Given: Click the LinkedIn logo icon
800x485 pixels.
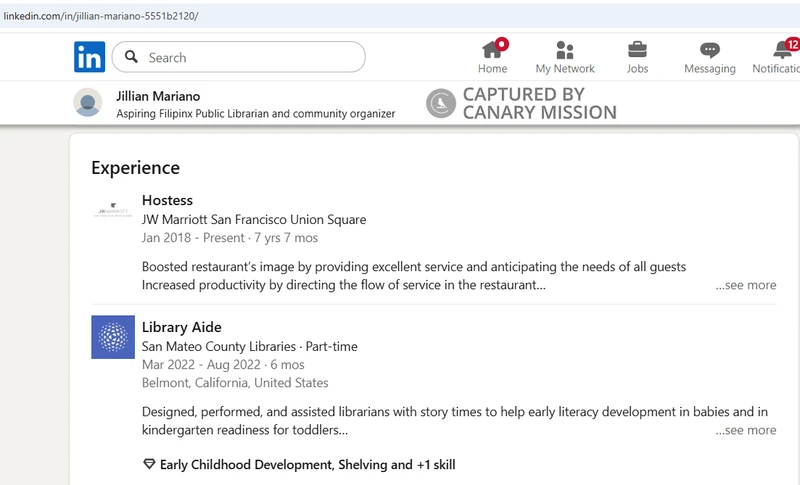Looking at the screenshot, I should (x=89, y=57).
